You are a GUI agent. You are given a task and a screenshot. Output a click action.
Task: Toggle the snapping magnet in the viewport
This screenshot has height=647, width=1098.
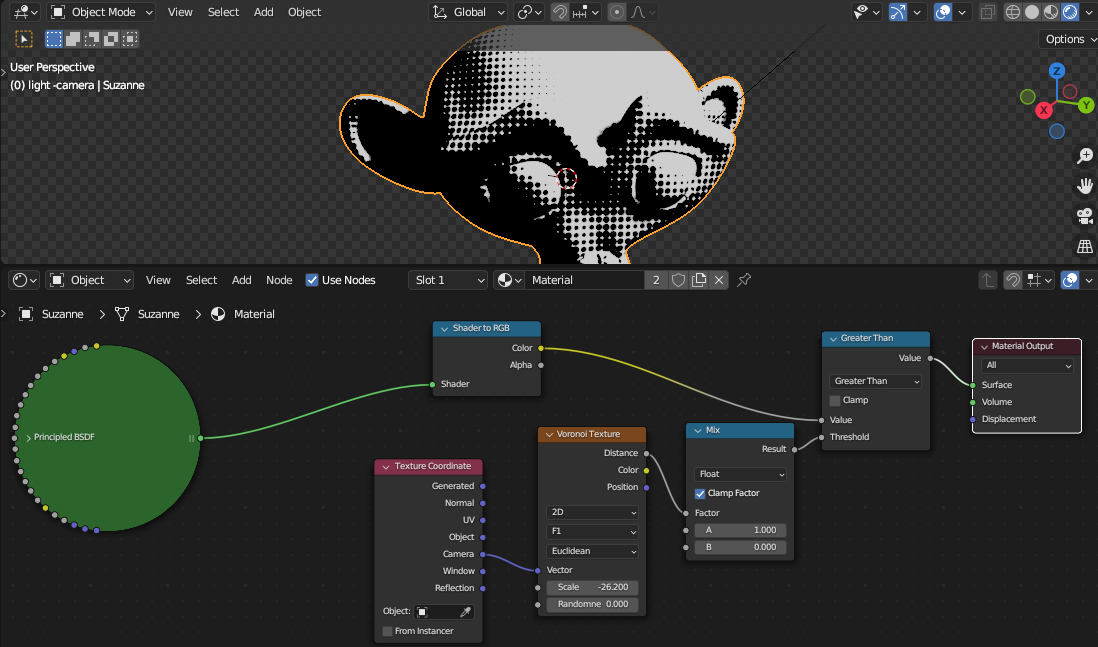click(560, 12)
